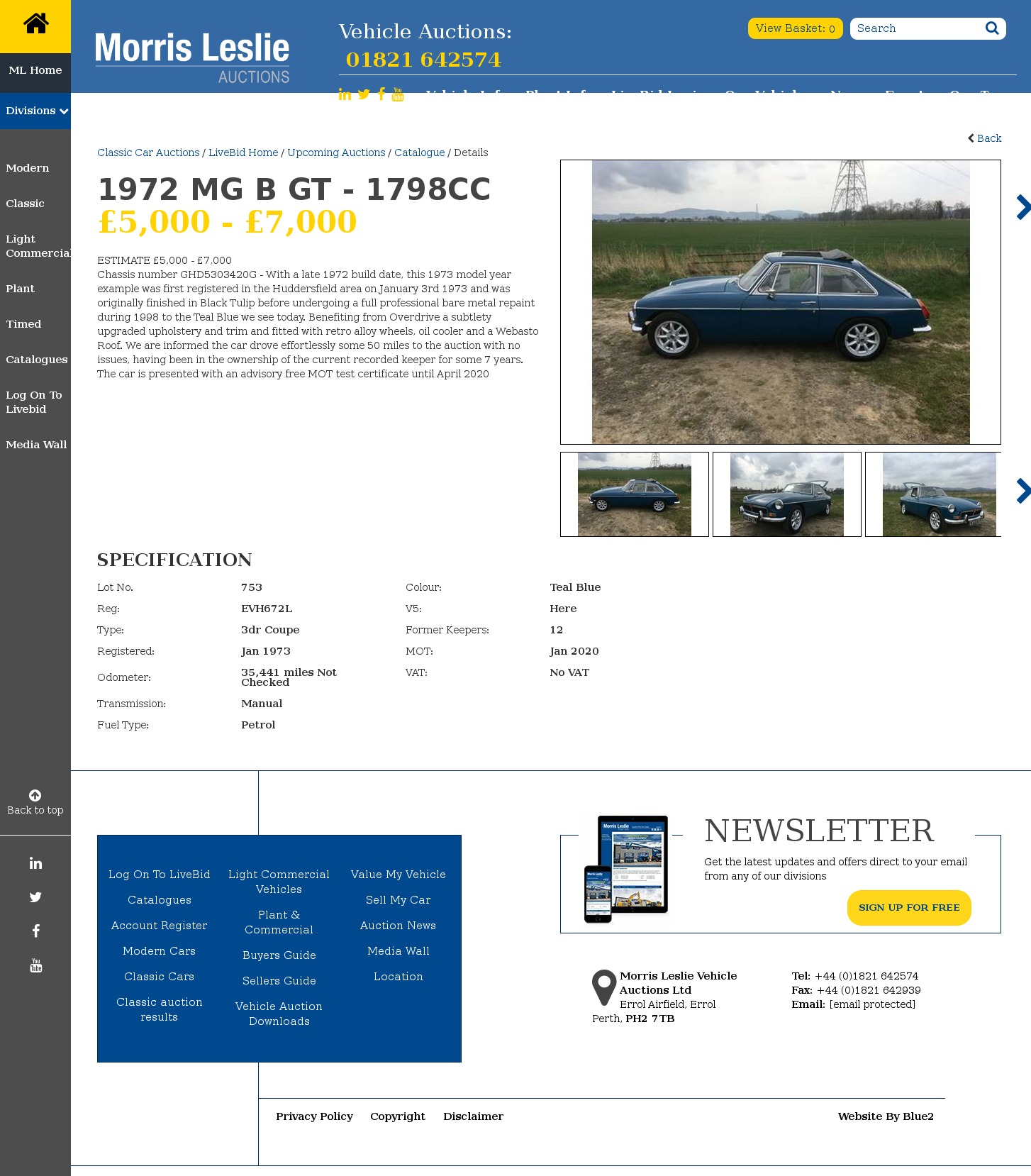The height and width of the screenshot is (1176, 1031).
Task: Open sidebar YouTube icon
Action: click(x=35, y=965)
